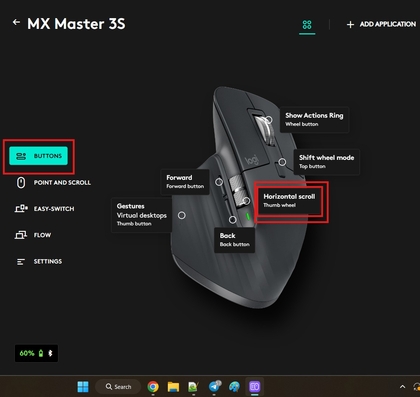Click ADD APPLICATION
Viewport: 420px width, 397px height.
pos(381,24)
